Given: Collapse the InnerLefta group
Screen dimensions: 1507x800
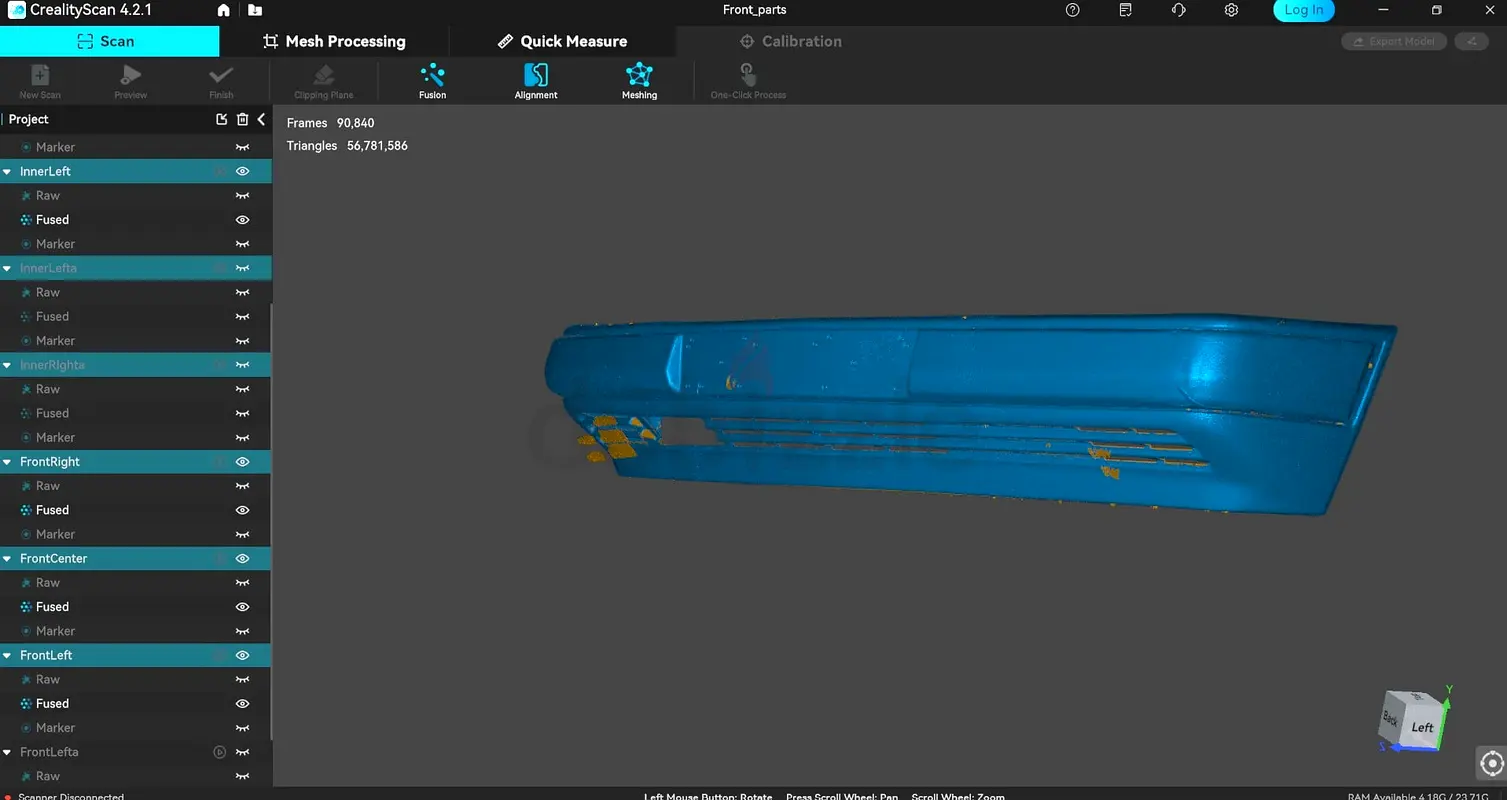Looking at the screenshot, I should coord(7,268).
